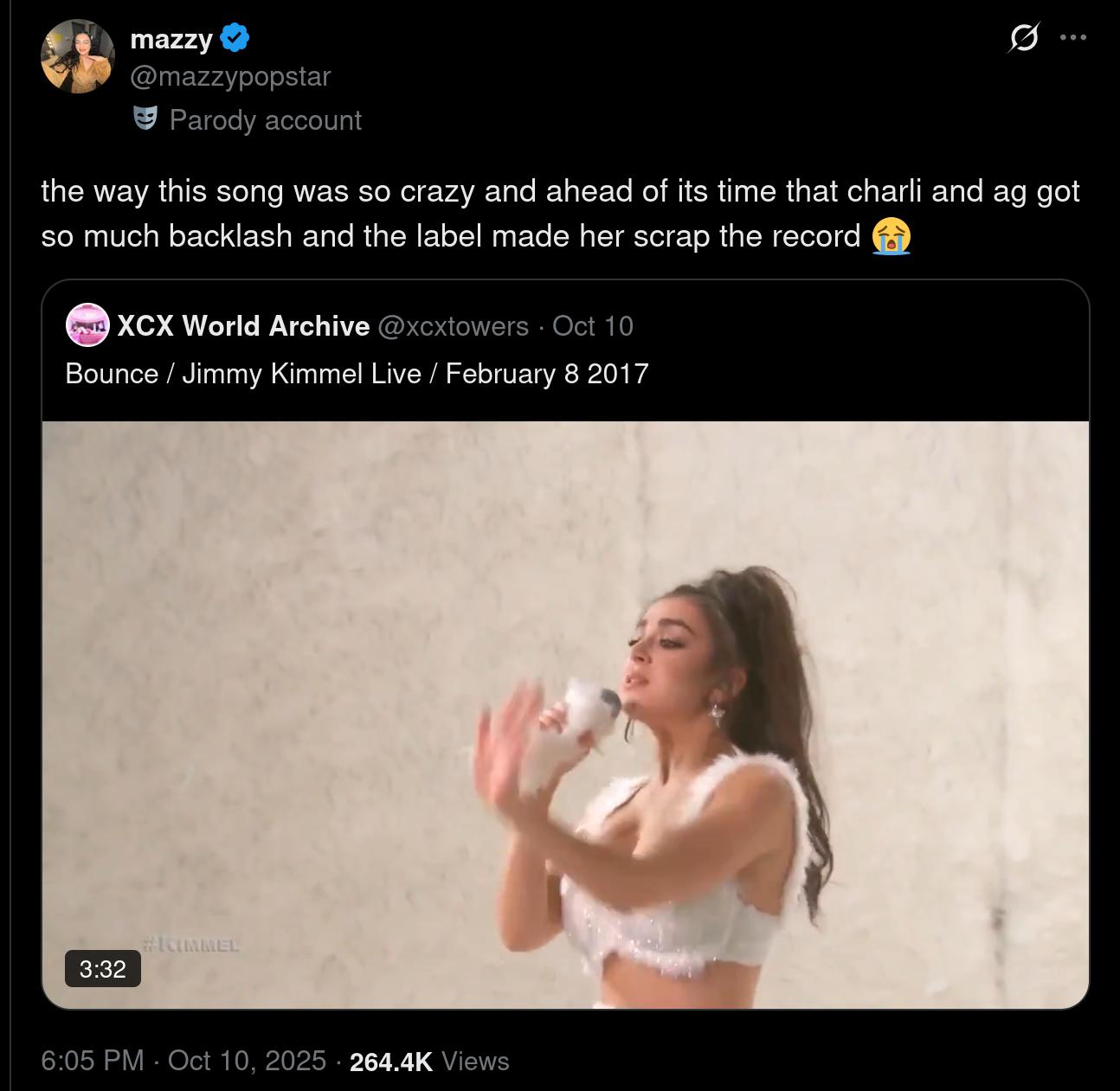Viewport: 1120px width, 1091px height.
Task: Open the XCX World Archive avatar
Action: [87, 325]
